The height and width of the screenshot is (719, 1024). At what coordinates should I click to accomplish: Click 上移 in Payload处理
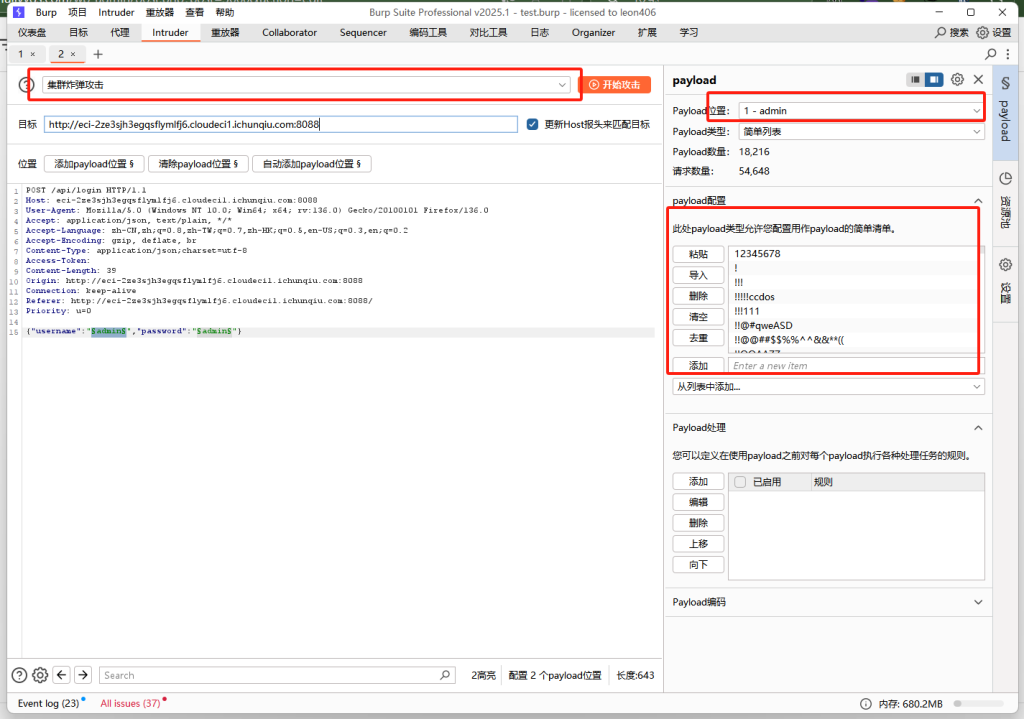tap(698, 543)
